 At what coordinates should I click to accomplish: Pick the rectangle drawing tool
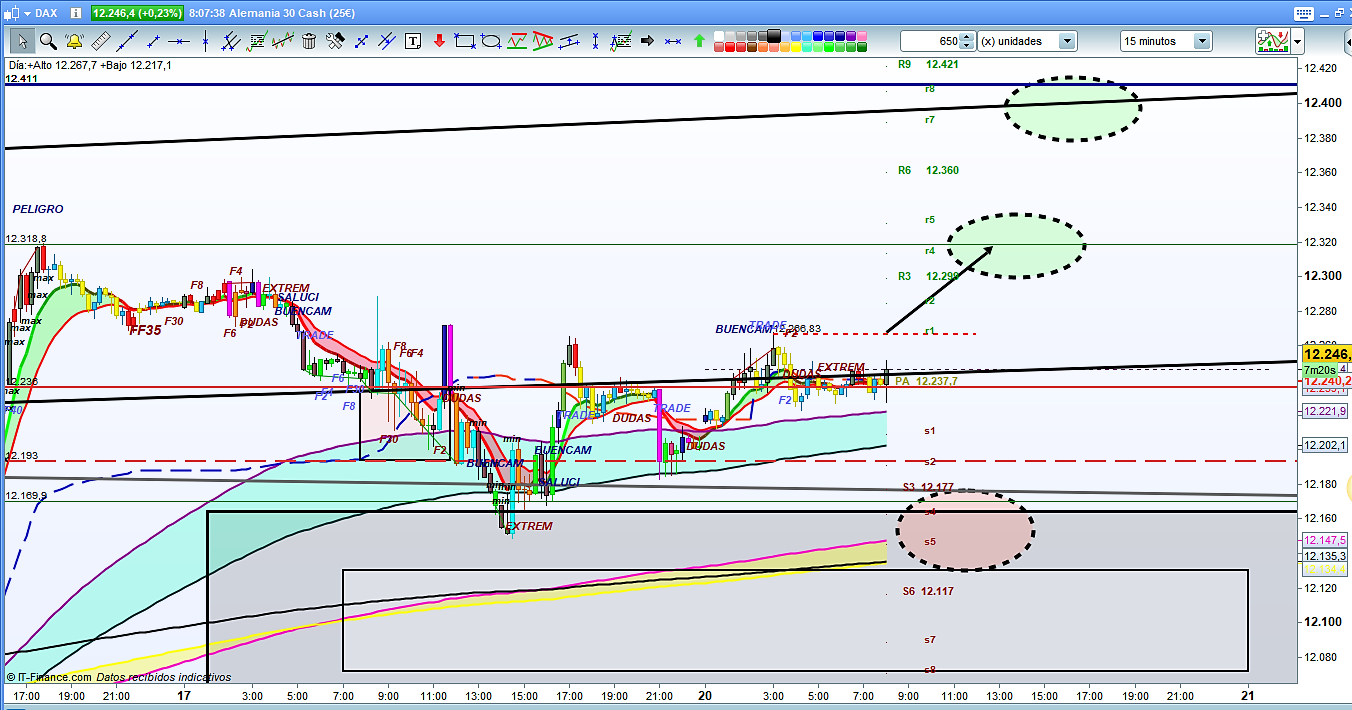coord(464,41)
